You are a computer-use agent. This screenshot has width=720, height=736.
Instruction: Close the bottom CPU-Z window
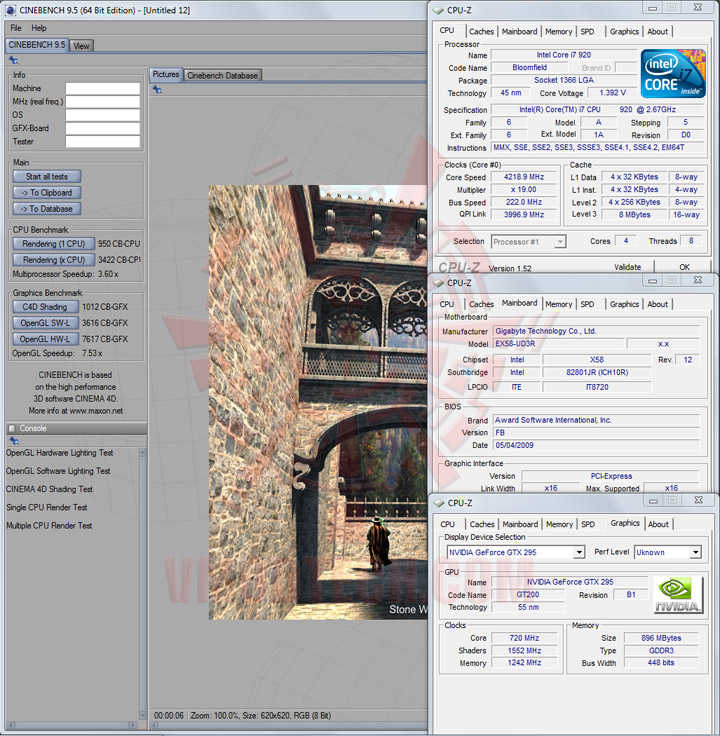[x=698, y=500]
